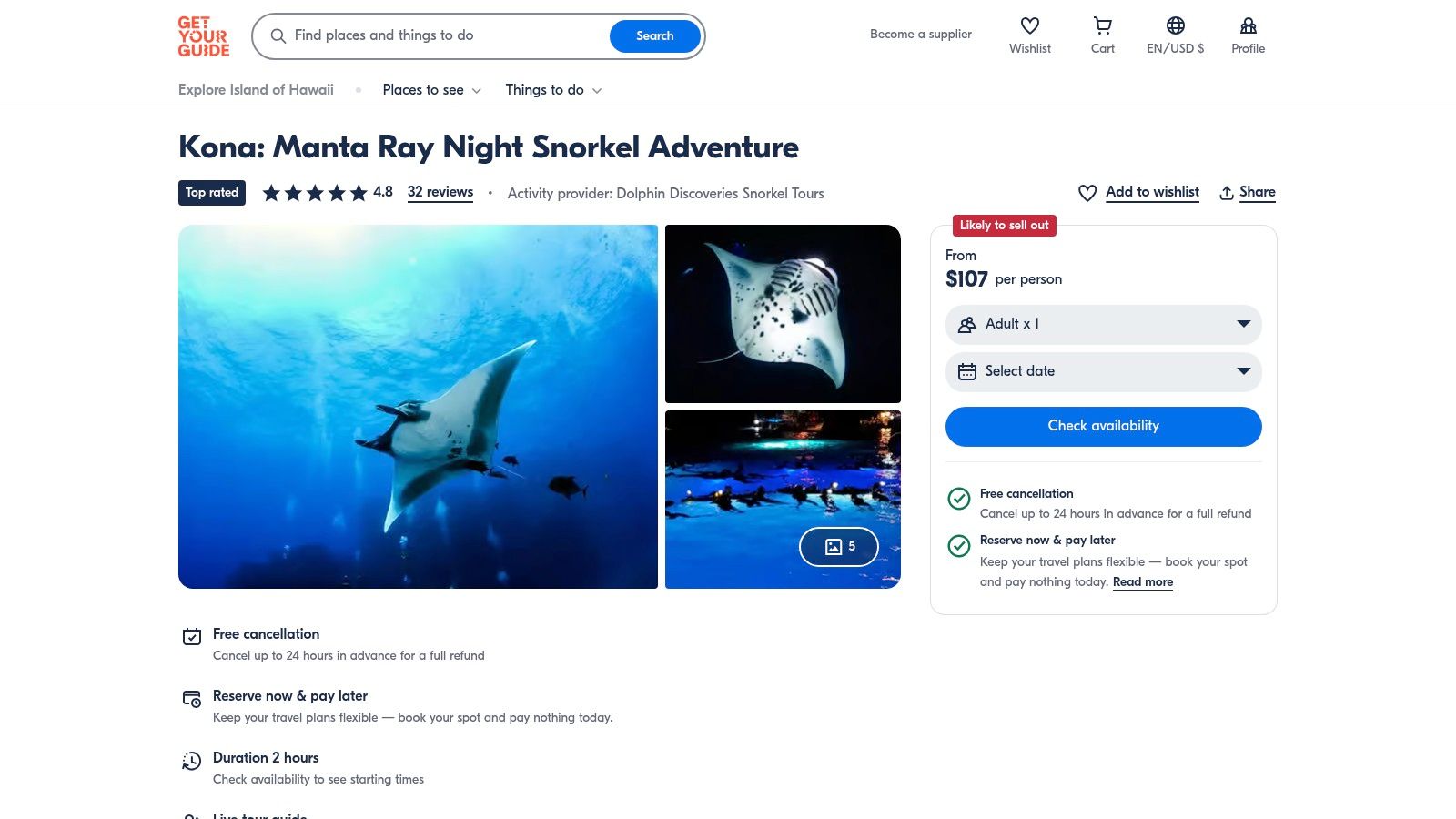Open the large manta ray main photo

tap(418, 407)
